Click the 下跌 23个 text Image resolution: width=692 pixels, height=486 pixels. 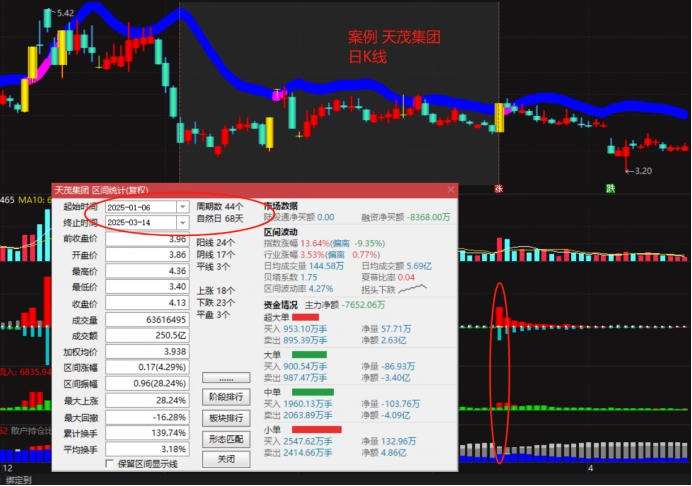[216, 303]
